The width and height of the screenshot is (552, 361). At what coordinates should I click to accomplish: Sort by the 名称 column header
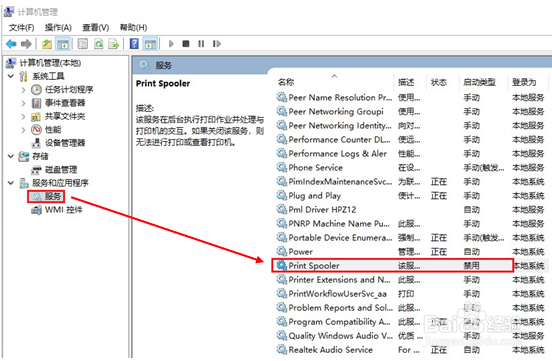coord(286,82)
